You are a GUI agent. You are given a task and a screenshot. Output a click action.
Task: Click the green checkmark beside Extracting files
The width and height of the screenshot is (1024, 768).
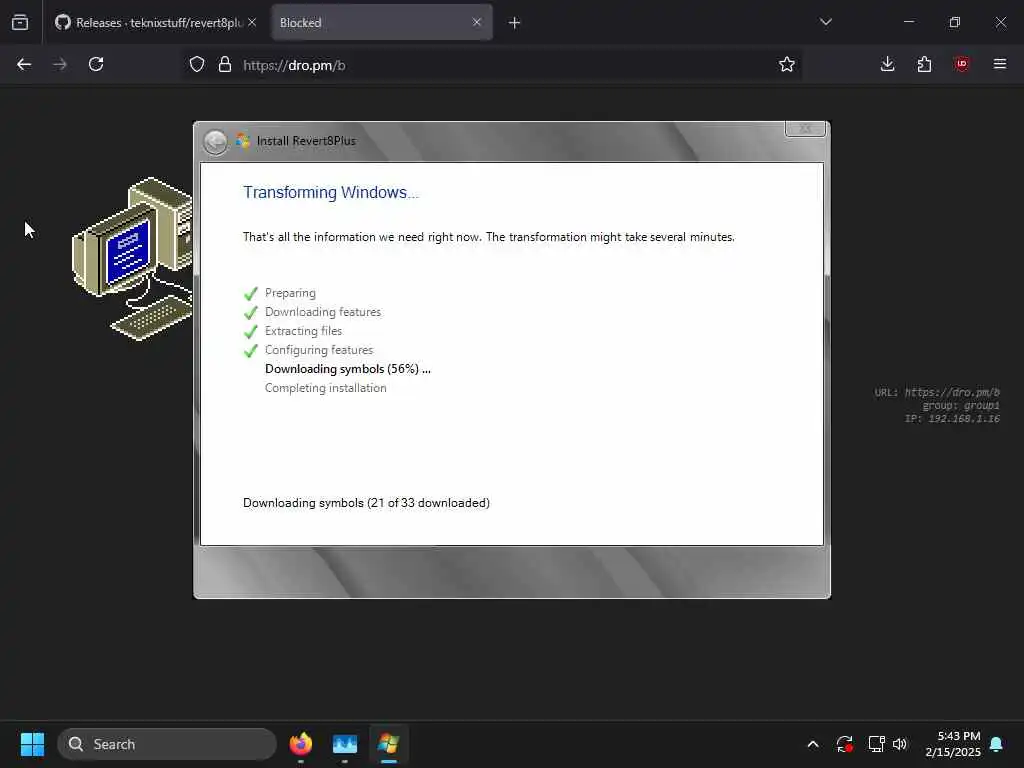coord(251,331)
